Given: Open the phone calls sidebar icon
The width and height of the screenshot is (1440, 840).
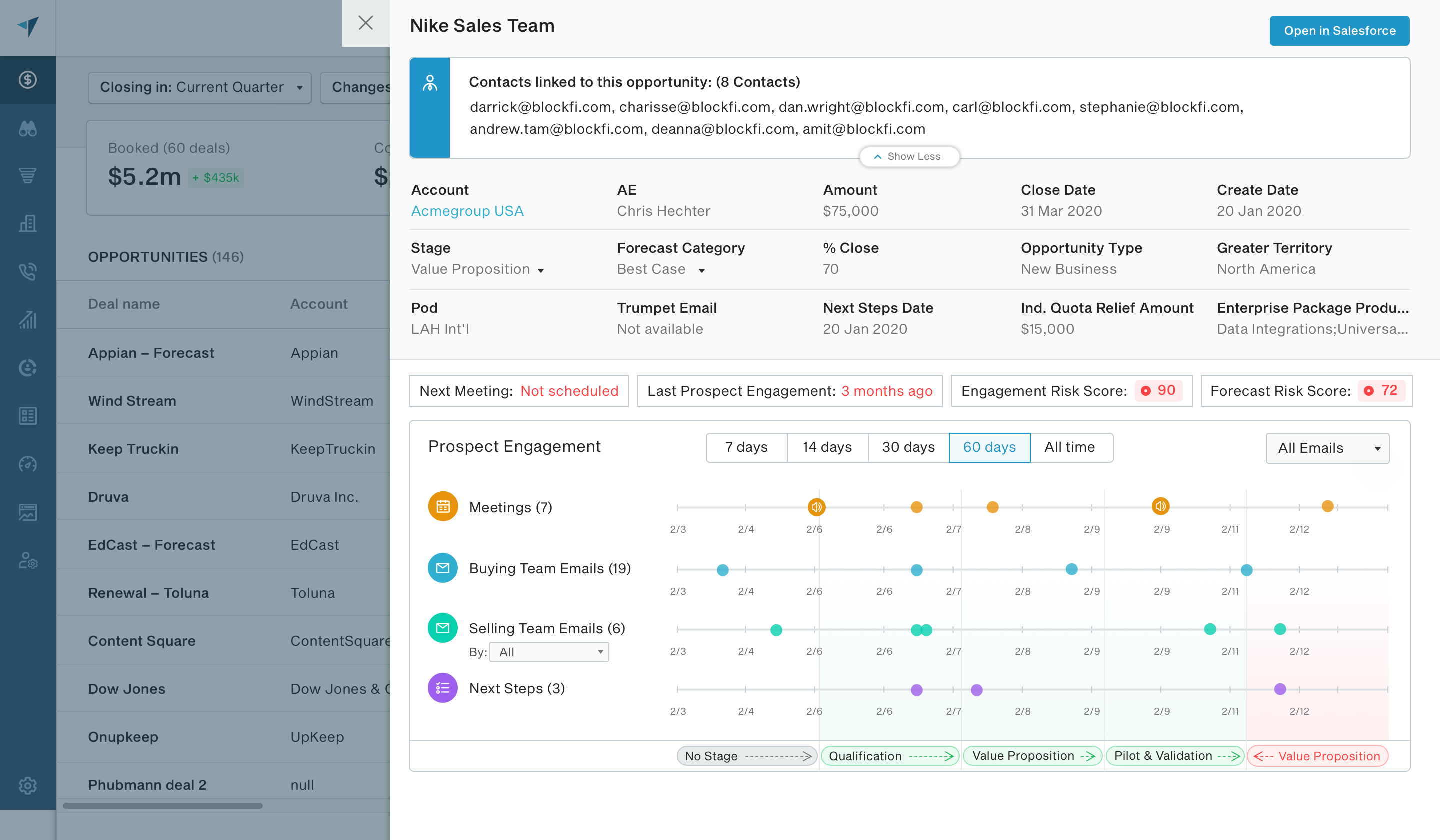Looking at the screenshot, I should [x=27, y=271].
